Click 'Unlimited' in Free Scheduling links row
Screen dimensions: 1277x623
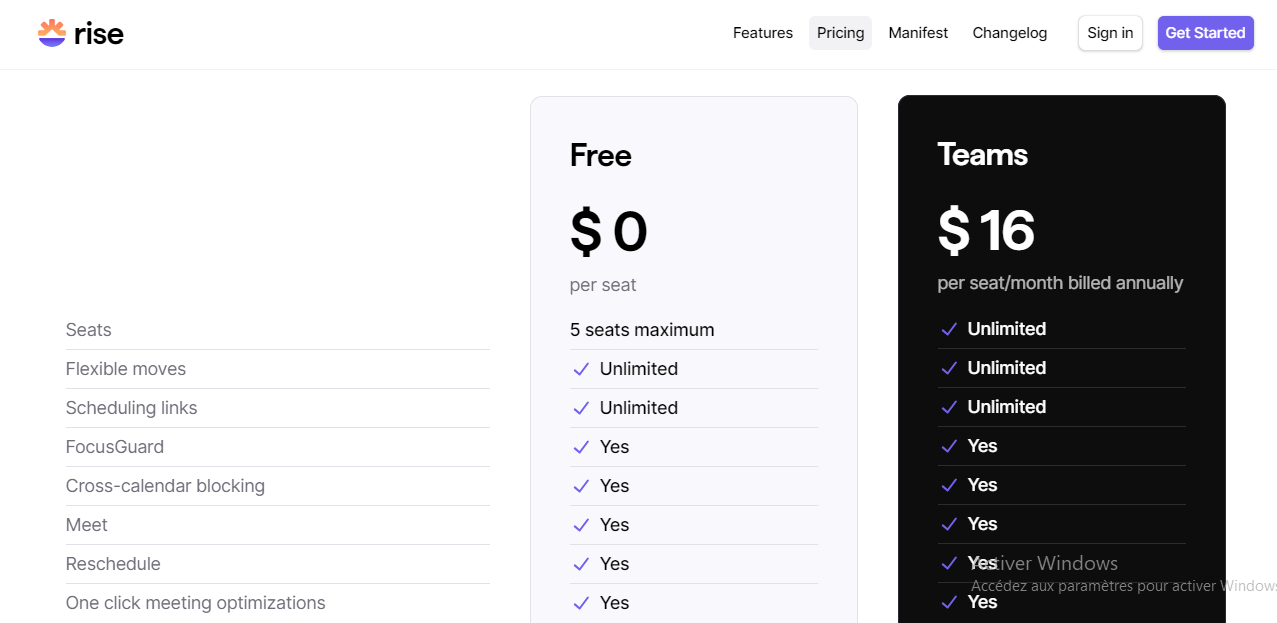point(639,408)
